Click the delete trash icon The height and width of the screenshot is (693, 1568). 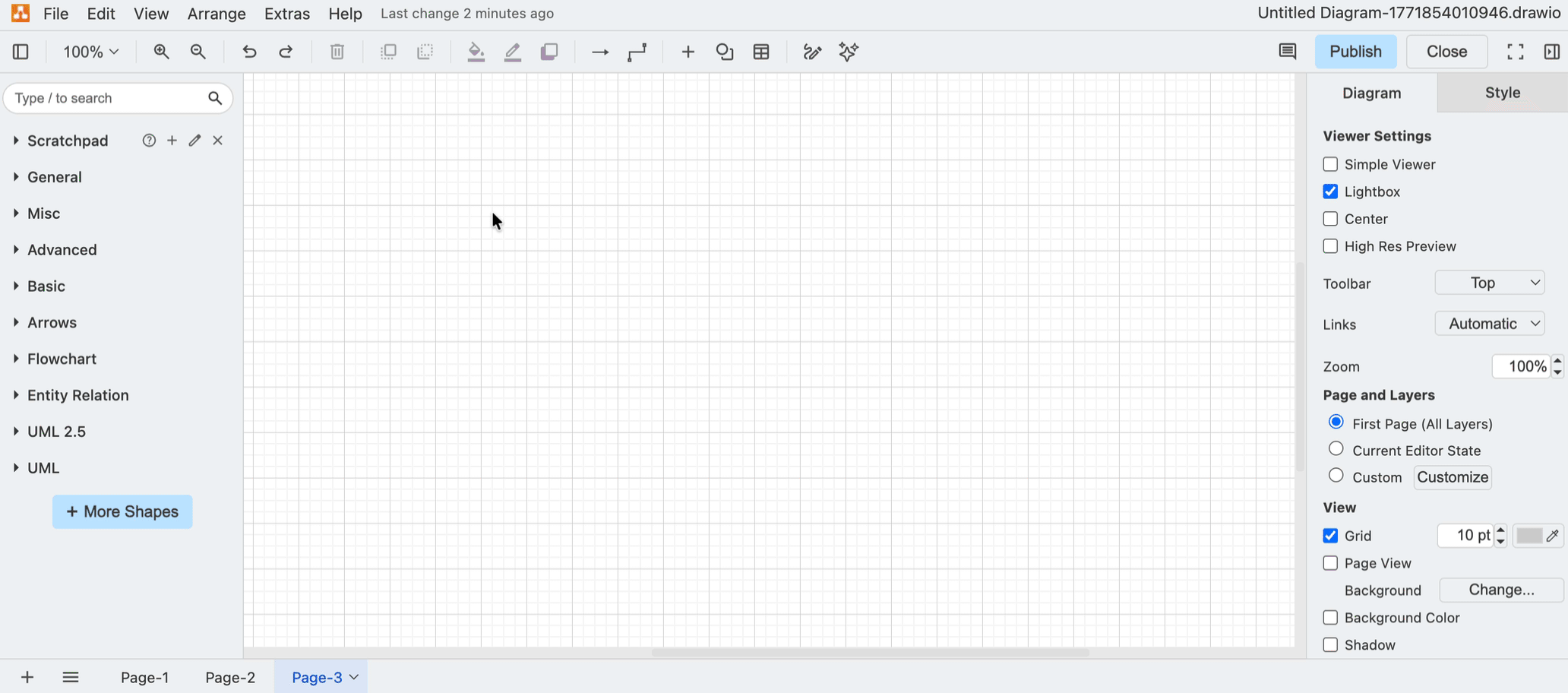pyautogui.click(x=337, y=52)
